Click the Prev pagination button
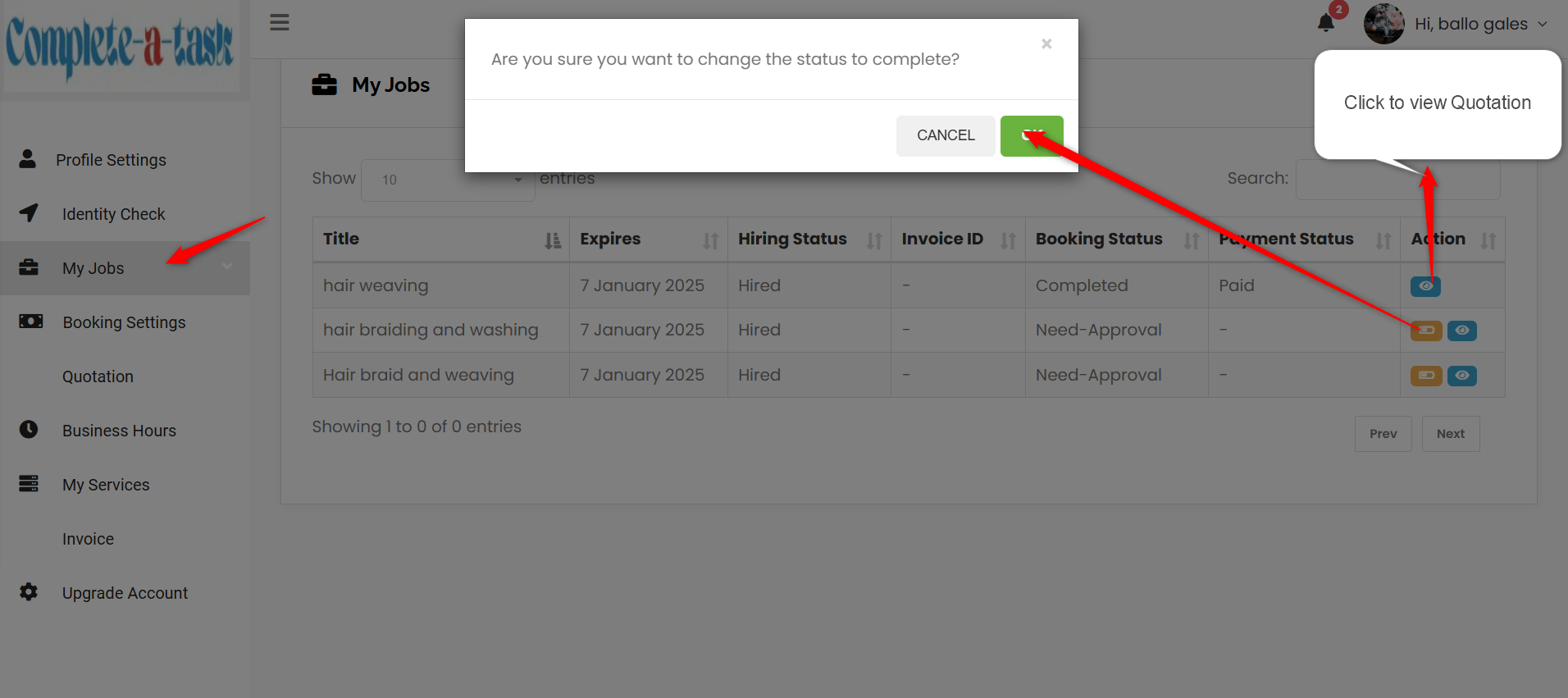Viewport: 1568px width, 698px height. 1383,434
